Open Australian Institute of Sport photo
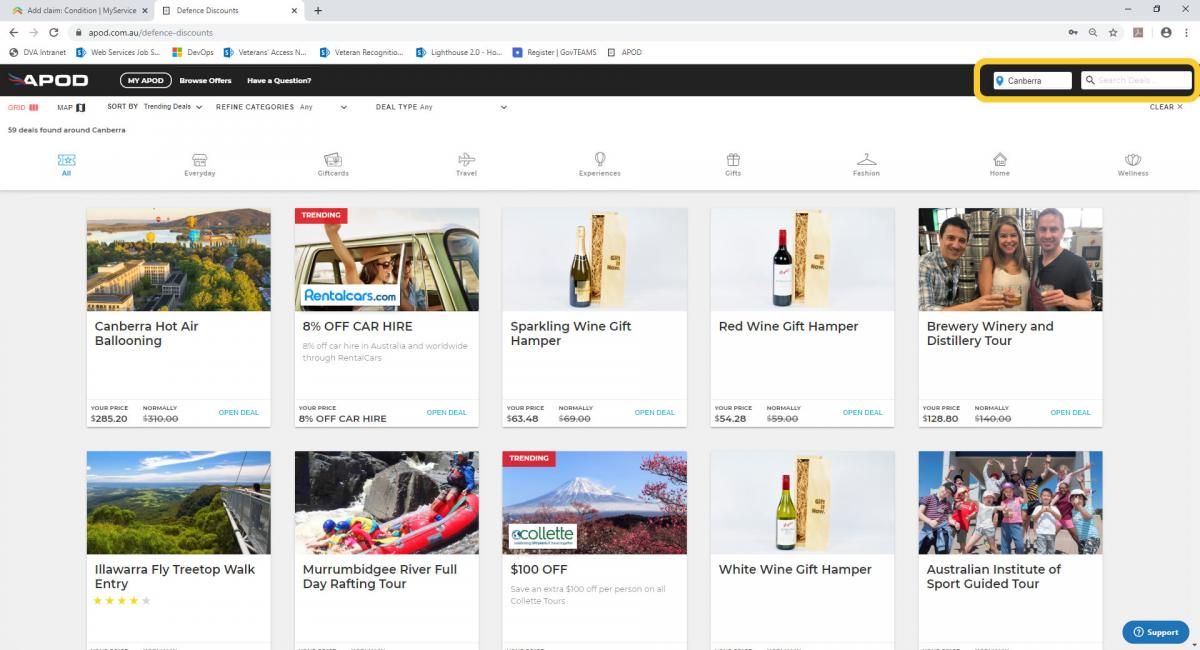 (1011, 502)
